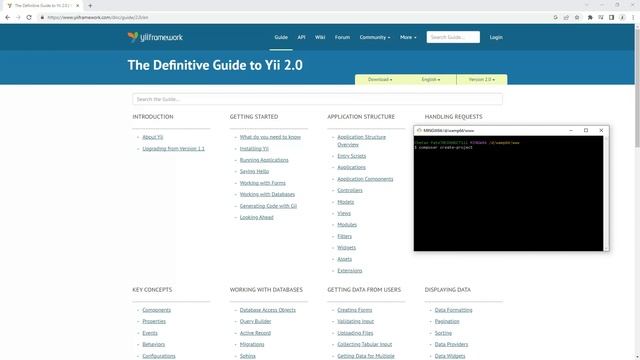Screen dimensions: 640x360
Task: Toggle the browser side panel icon
Action: point(611,18)
